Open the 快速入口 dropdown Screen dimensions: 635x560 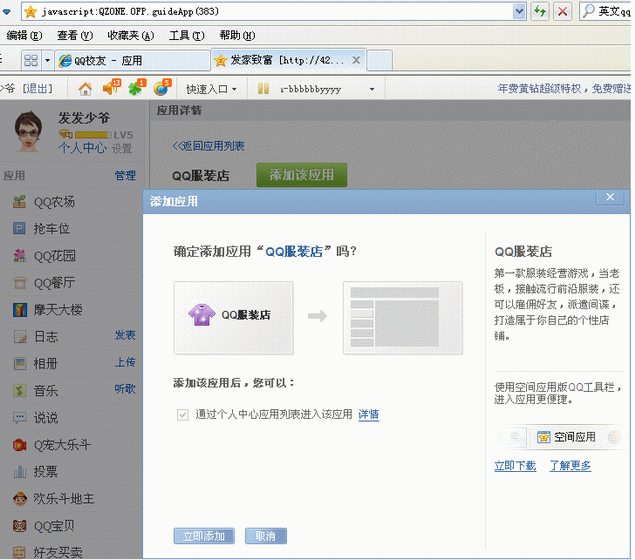(211, 89)
